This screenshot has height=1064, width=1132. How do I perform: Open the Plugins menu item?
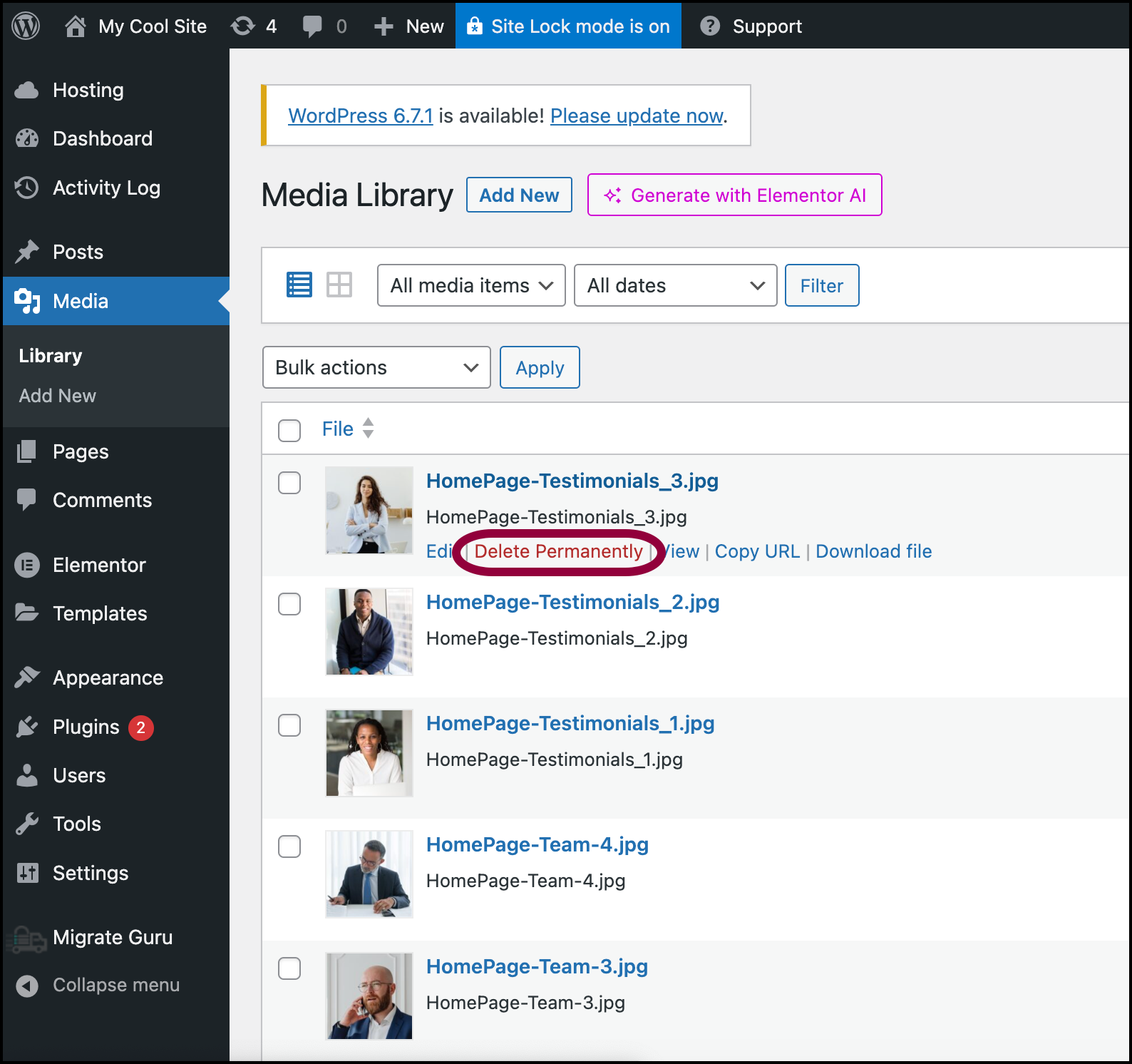tap(115, 727)
